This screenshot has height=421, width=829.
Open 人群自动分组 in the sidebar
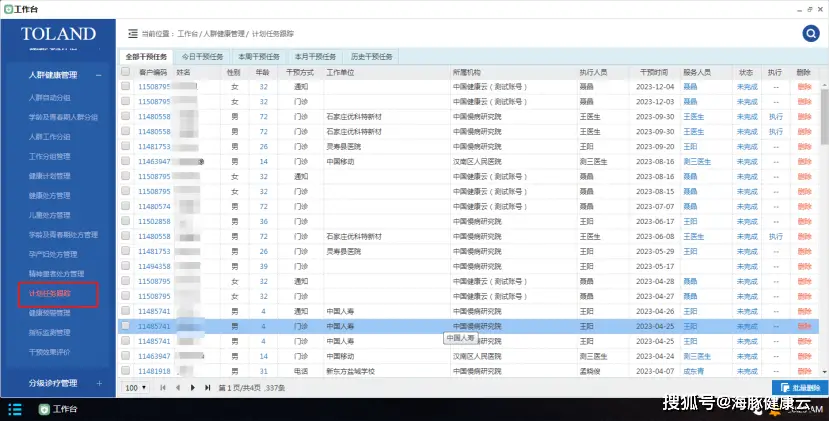click(50, 98)
